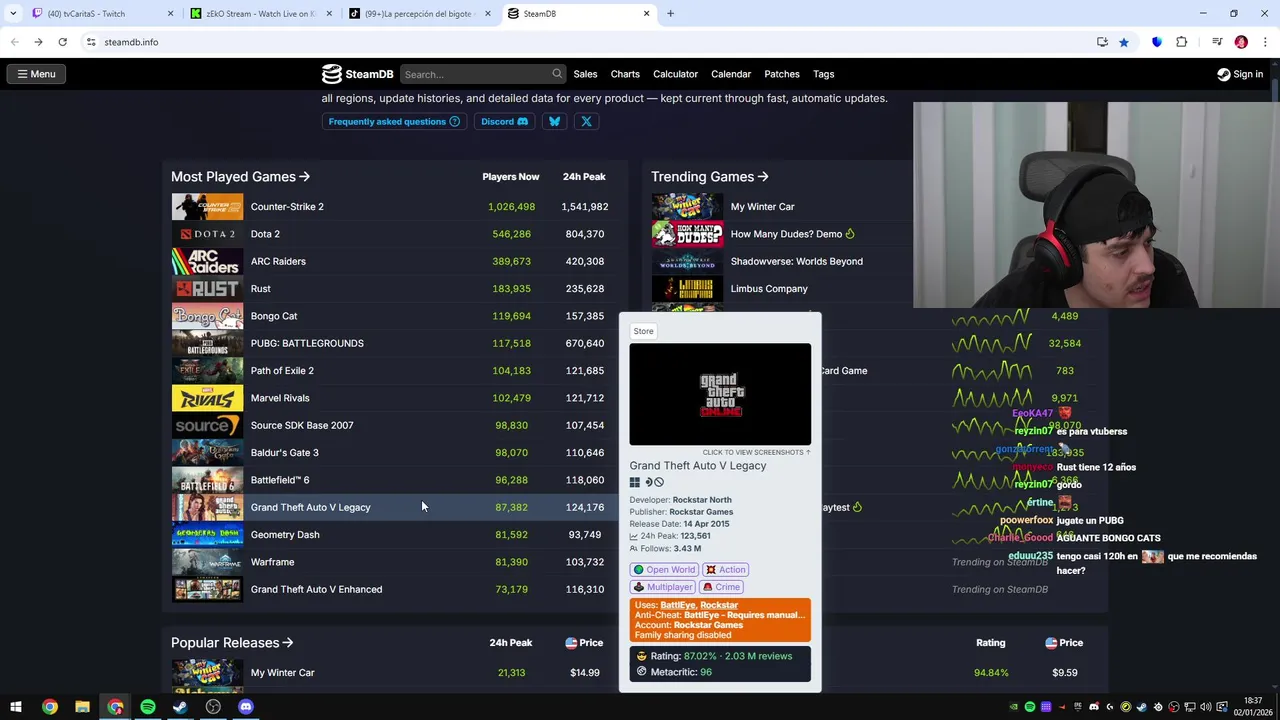The width and height of the screenshot is (1280, 720).
Task: Open the Tags page
Action: [824, 74]
